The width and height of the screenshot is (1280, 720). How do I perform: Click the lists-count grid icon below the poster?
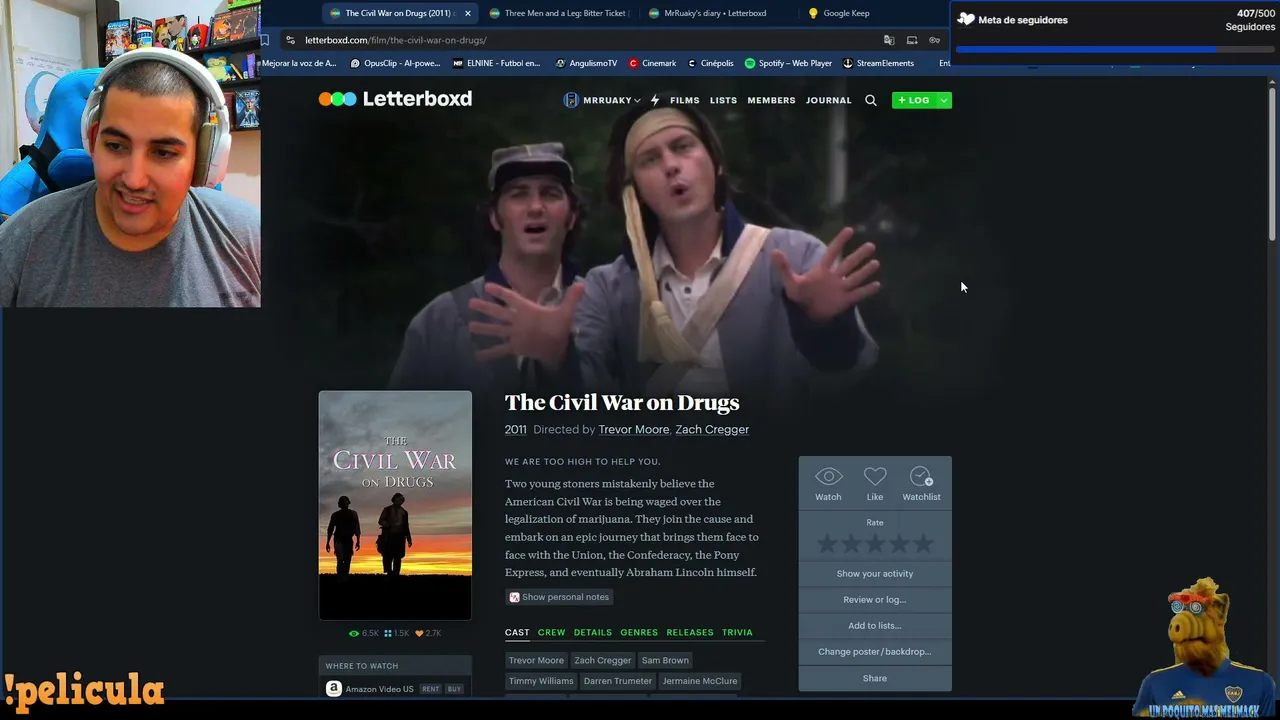(x=388, y=633)
